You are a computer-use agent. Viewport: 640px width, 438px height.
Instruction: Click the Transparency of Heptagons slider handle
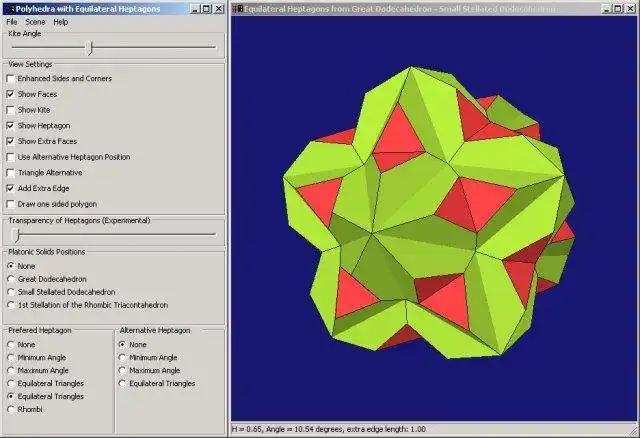(16, 235)
